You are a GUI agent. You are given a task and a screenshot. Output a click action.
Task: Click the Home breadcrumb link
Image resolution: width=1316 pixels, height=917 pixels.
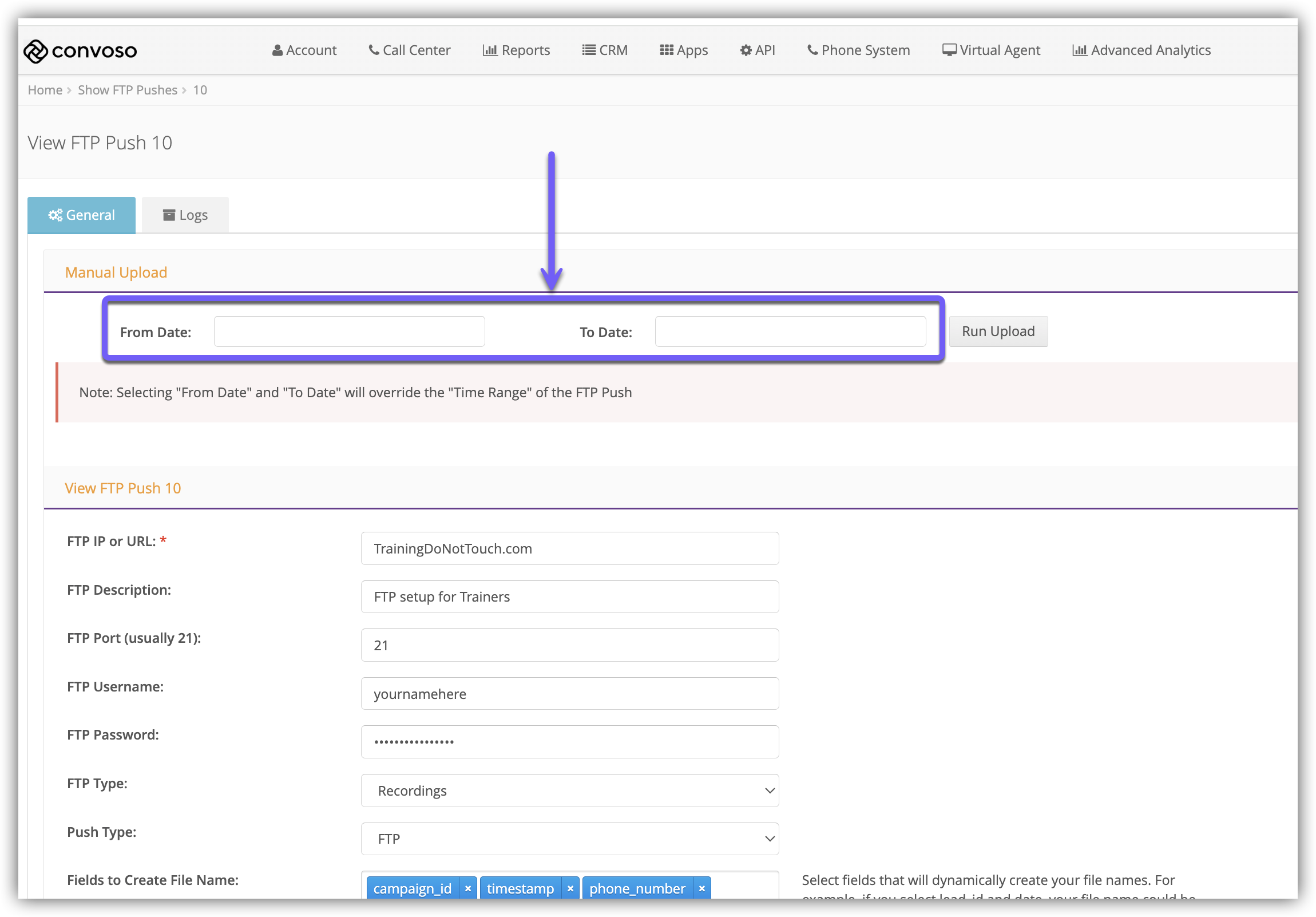[45, 90]
